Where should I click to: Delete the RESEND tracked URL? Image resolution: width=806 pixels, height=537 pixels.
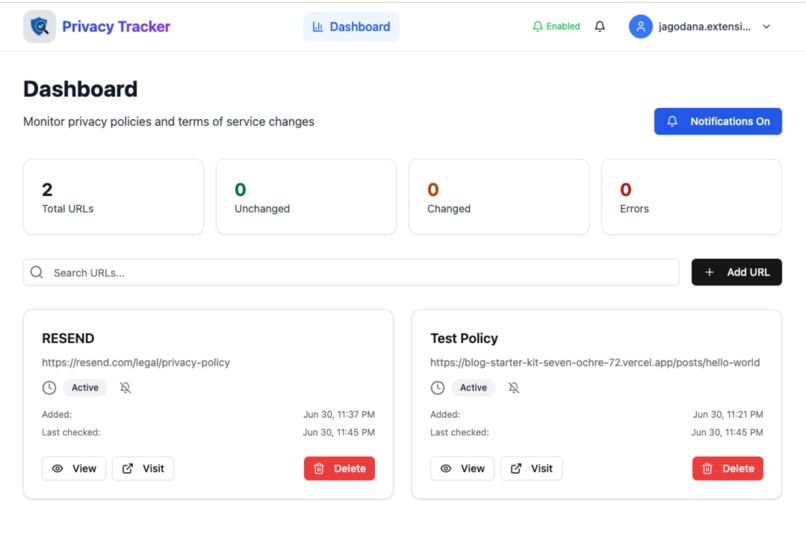339,468
